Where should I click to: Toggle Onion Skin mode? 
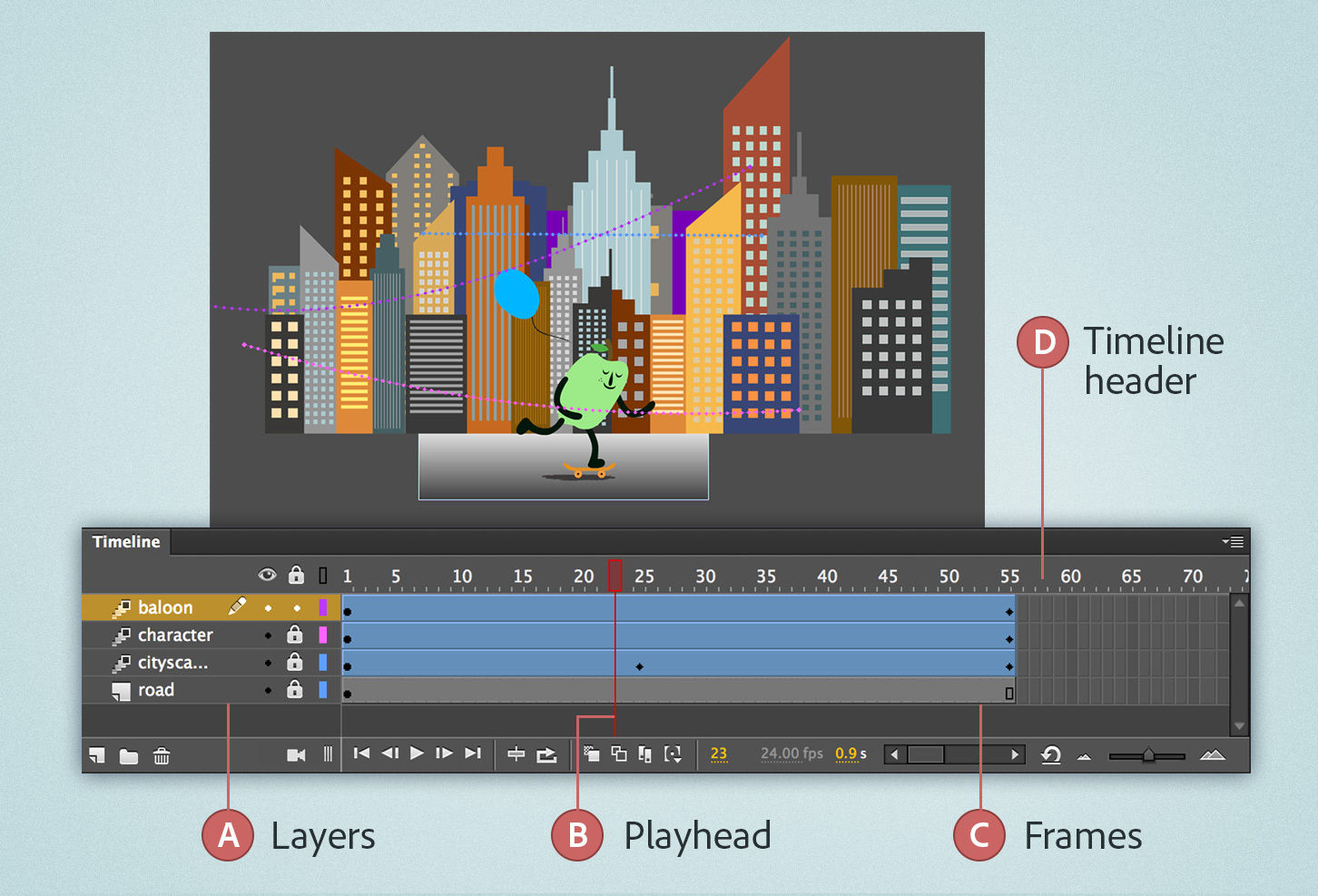coord(591,753)
